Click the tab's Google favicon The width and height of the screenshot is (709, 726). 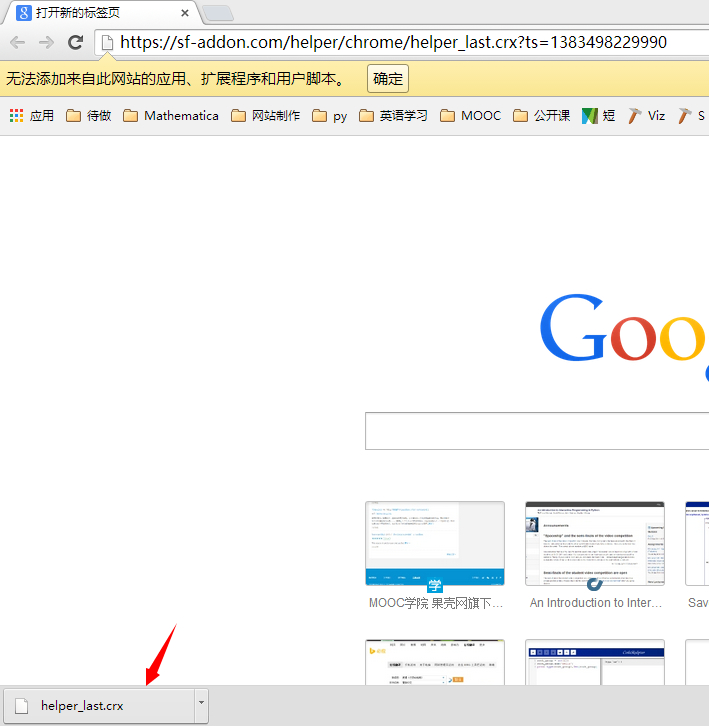click(24, 13)
